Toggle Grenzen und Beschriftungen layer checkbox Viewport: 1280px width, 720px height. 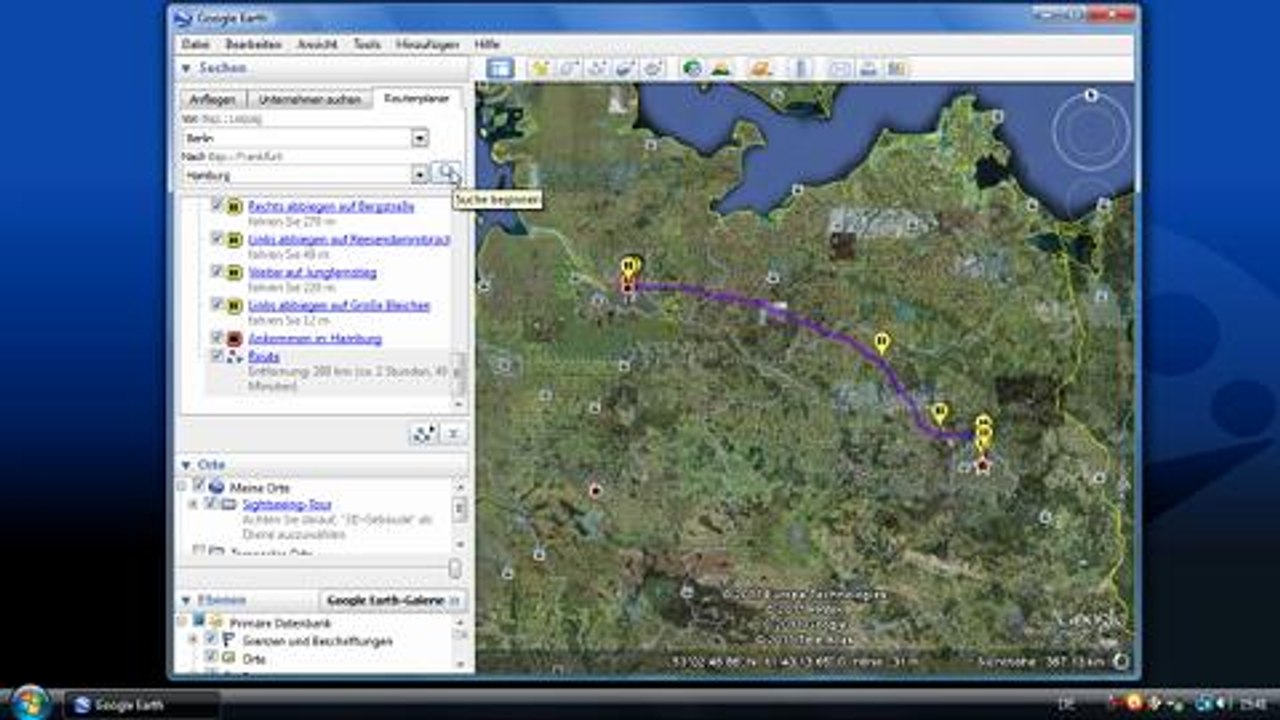tap(211, 639)
